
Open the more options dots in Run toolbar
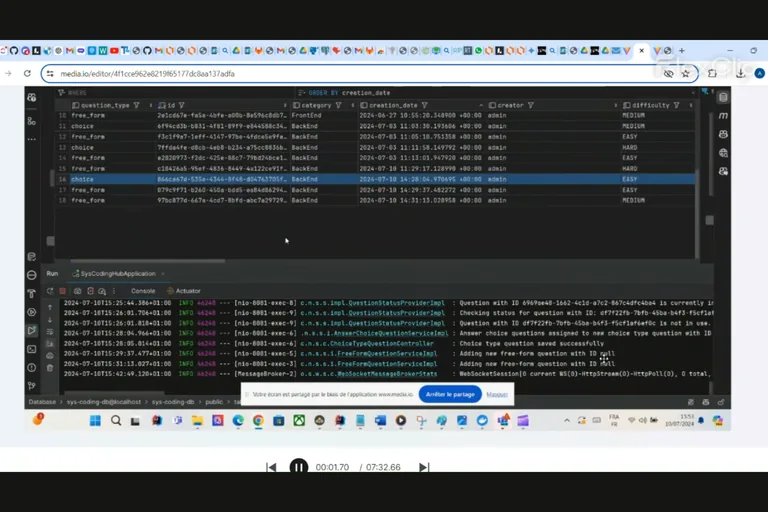(x=114, y=291)
